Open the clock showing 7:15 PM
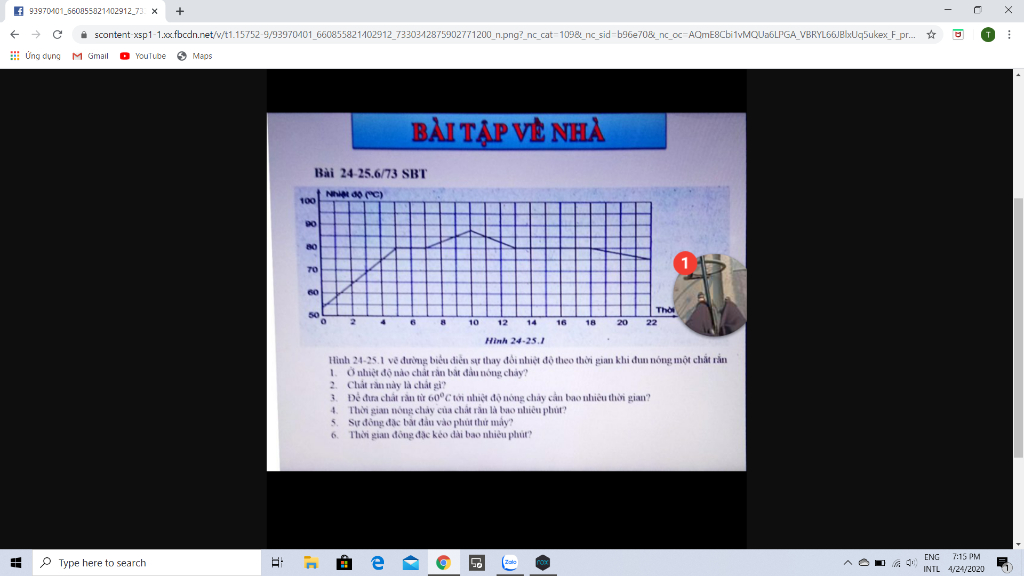This screenshot has width=1024, height=576. click(x=966, y=562)
